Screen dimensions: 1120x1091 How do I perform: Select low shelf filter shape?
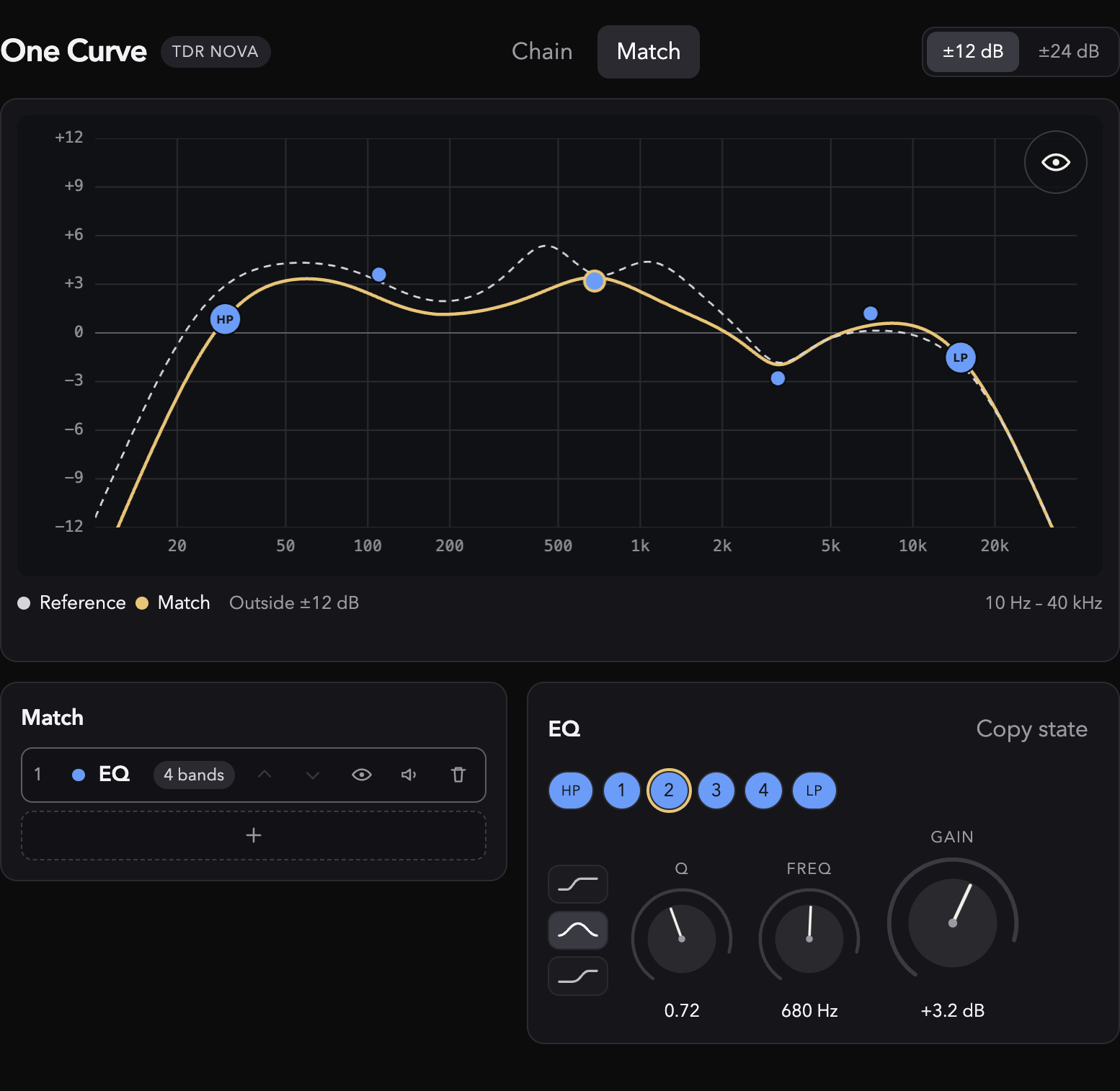click(x=578, y=884)
